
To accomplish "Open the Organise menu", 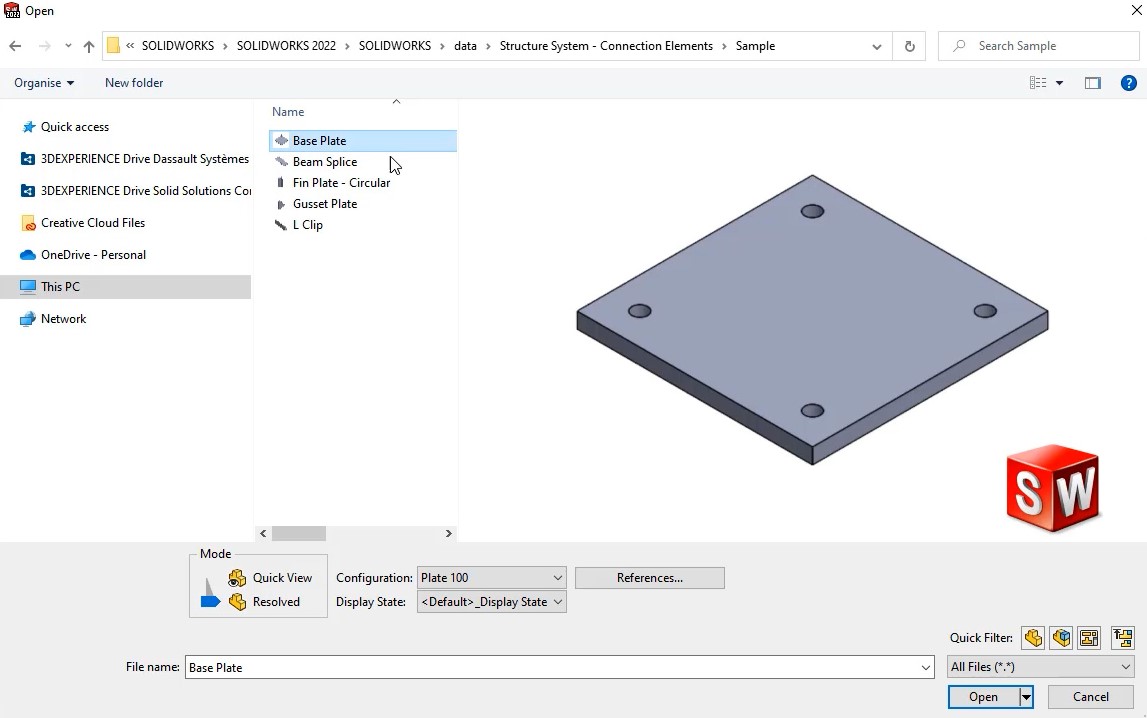I will tap(43, 83).
